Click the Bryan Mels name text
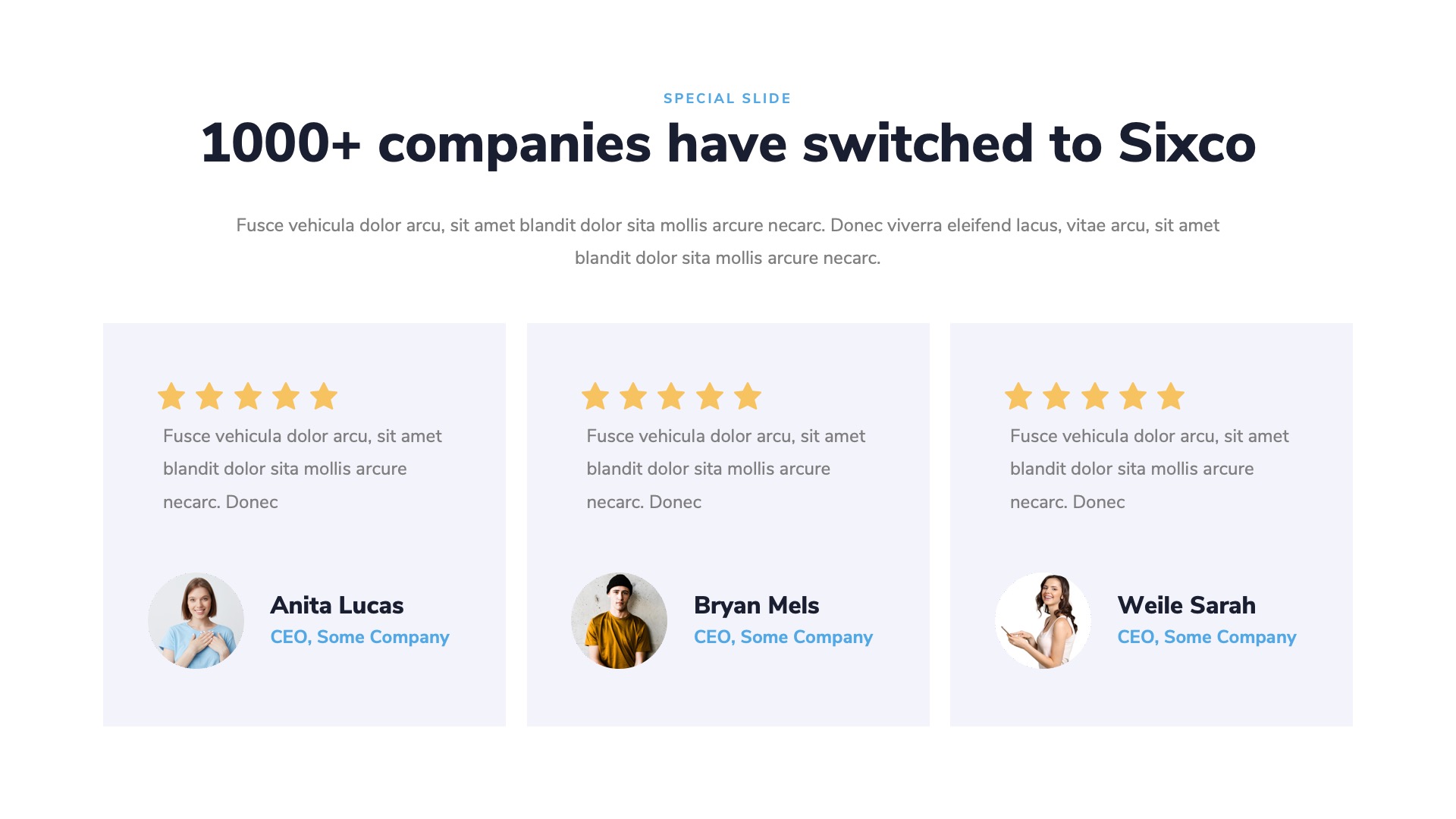 pyautogui.click(x=756, y=605)
